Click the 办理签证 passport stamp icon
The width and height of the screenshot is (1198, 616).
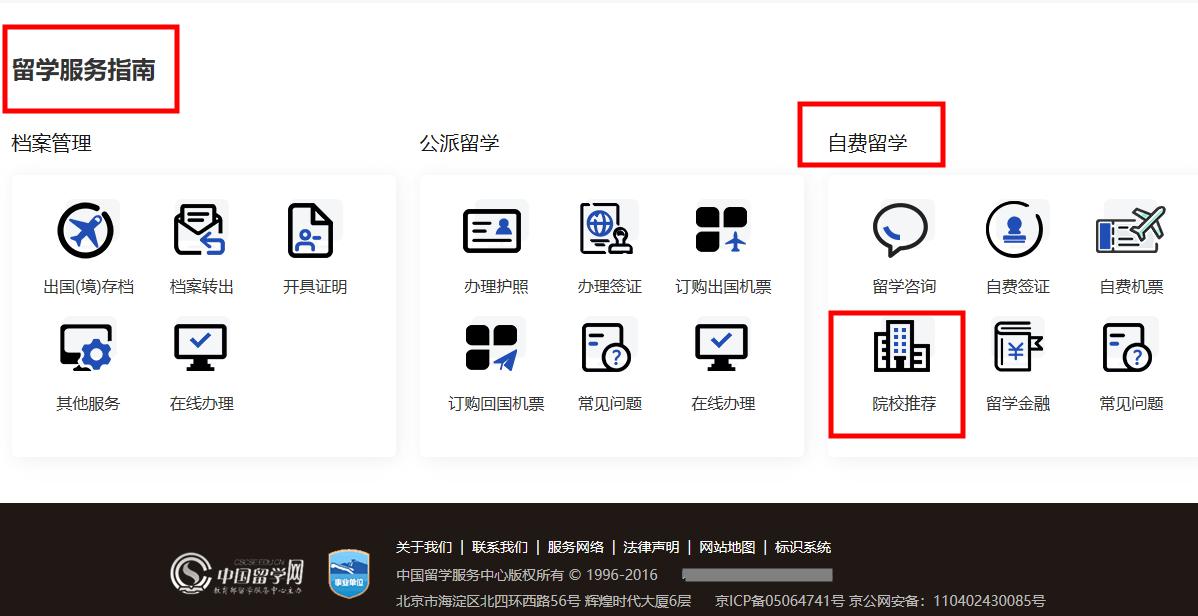coord(608,229)
